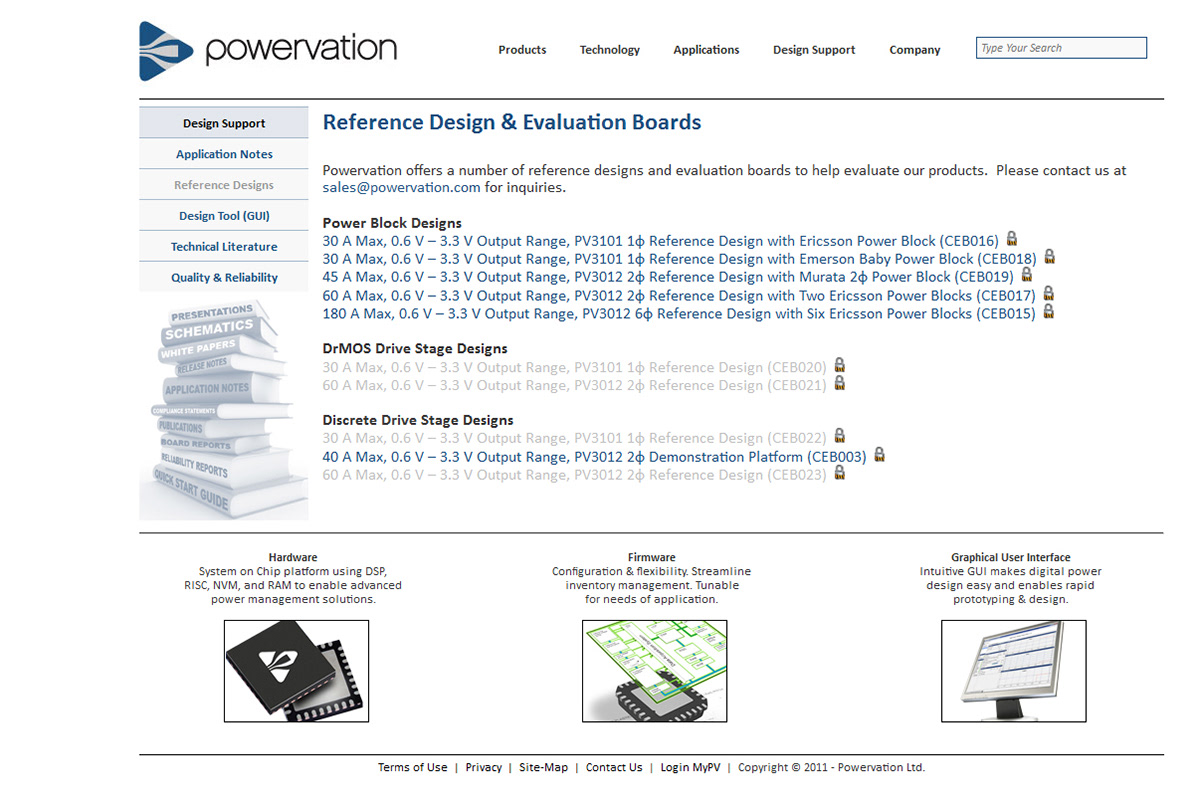Open CEB003 Demonstration Platform link
This screenshot has height=804, width=1200.
pyautogui.click(x=594, y=457)
